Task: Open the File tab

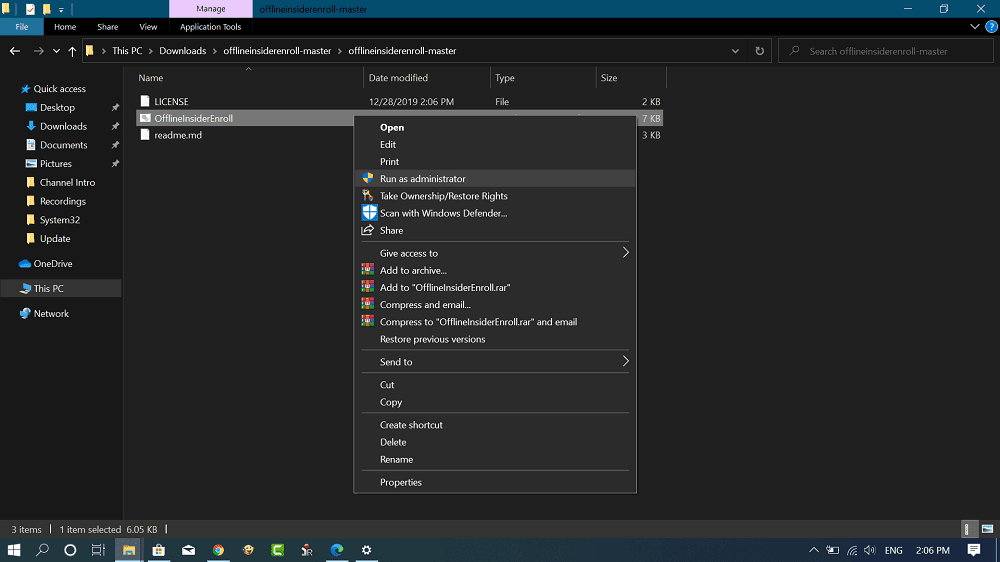Action: tap(21, 27)
